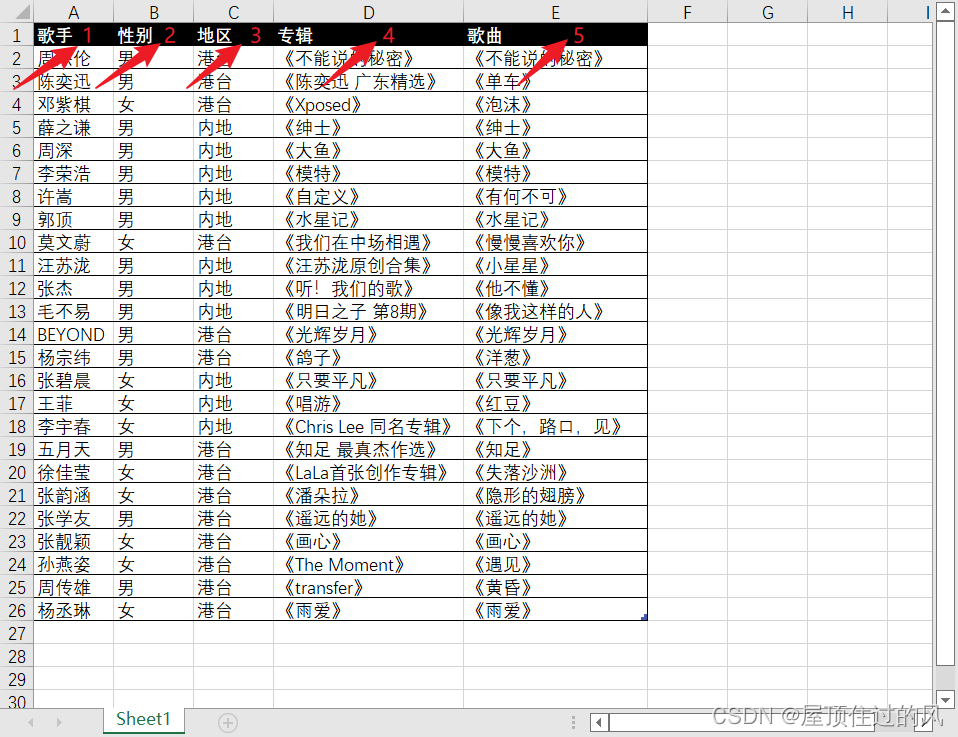Select the cell with 杨宗纬
This screenshot has height=737, width=958.
(x=73, y=358)
